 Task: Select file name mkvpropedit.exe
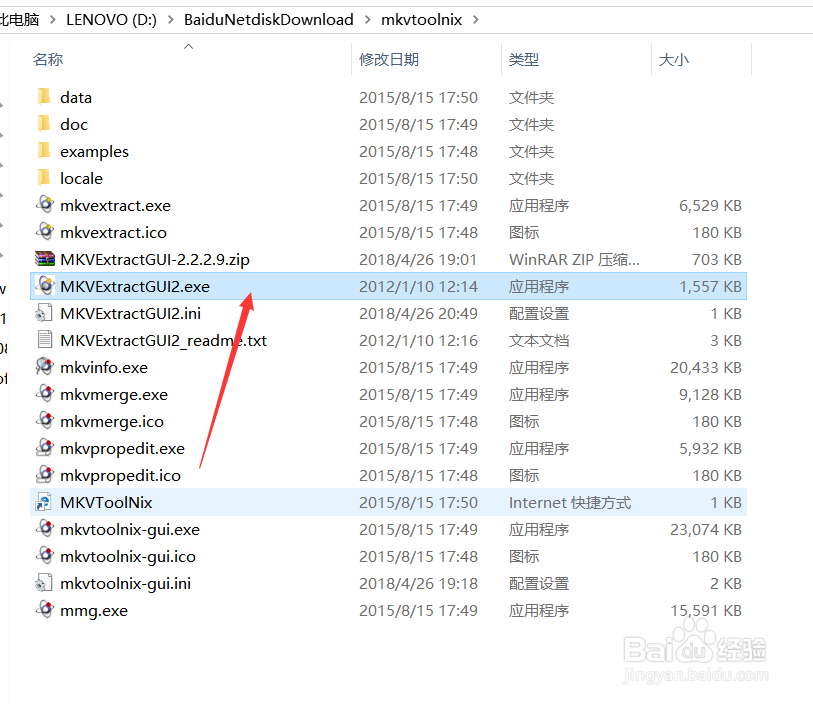point(122,448)
